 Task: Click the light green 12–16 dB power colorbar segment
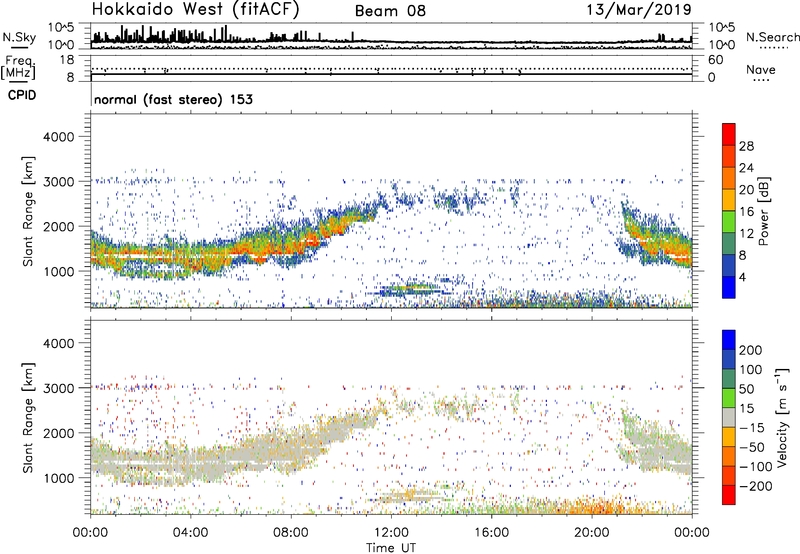click(729, 221)
